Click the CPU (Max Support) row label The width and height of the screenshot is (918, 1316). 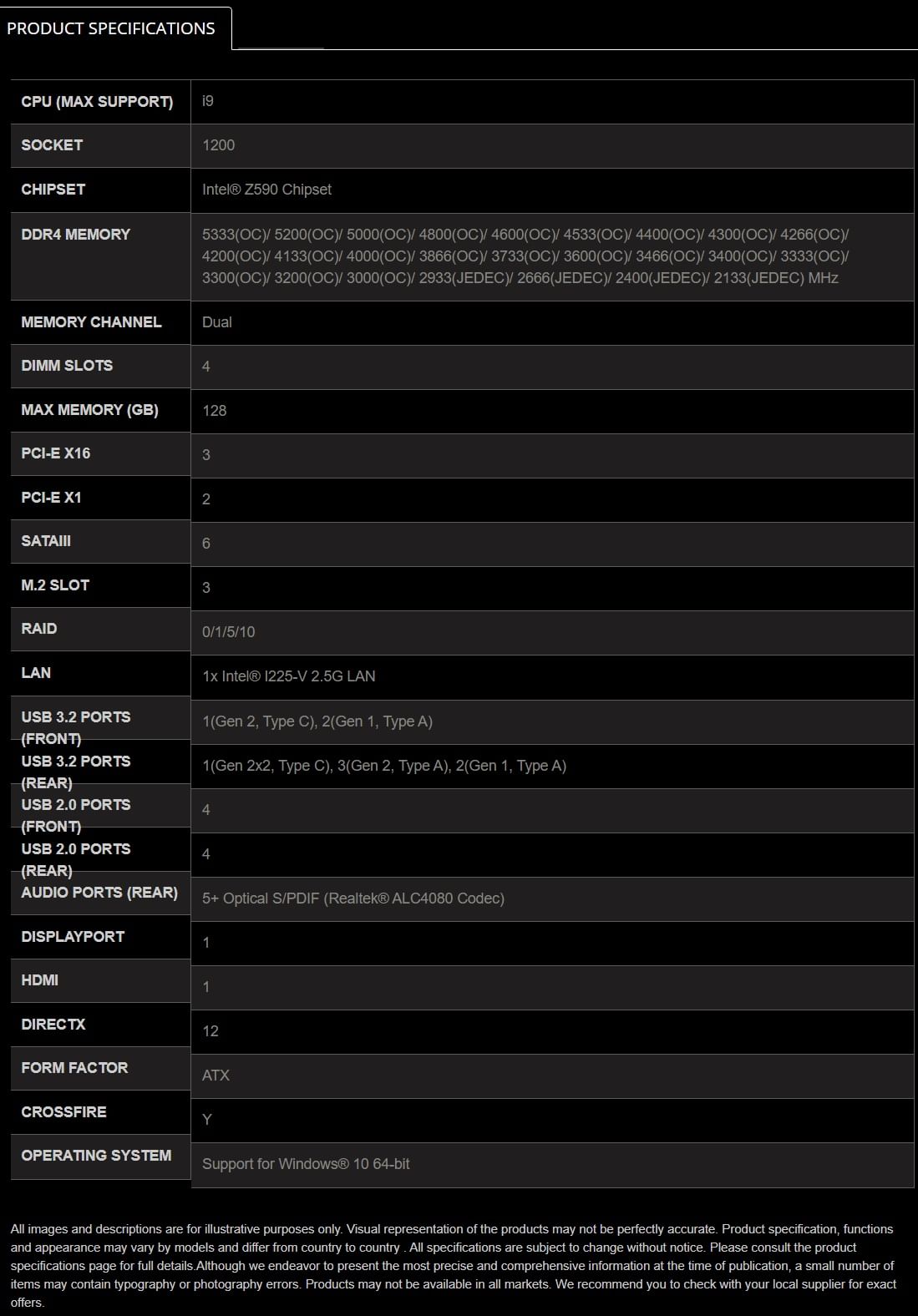pos(97,102)
